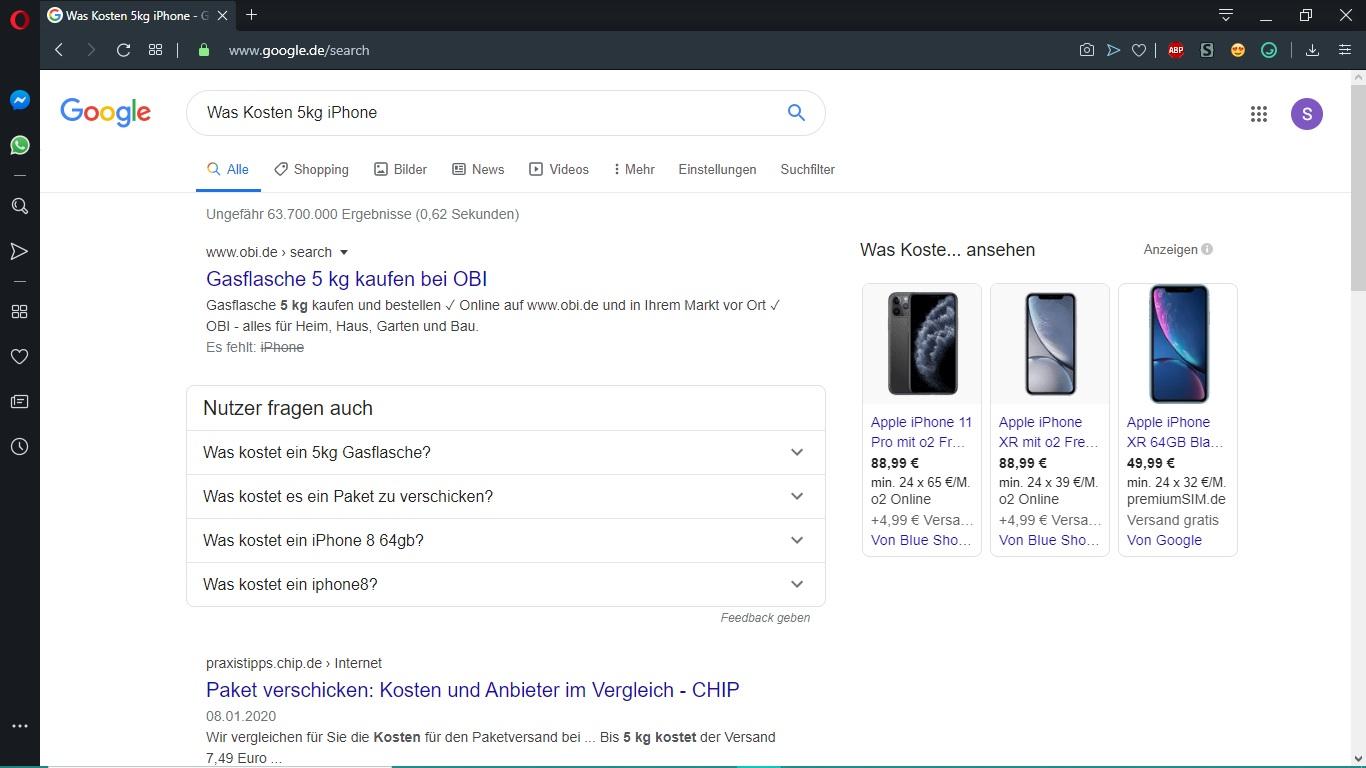Click 'Feedback geben' link
Image resolution: width=1366 pixels, height=768 pixels.
coord(765,618)
